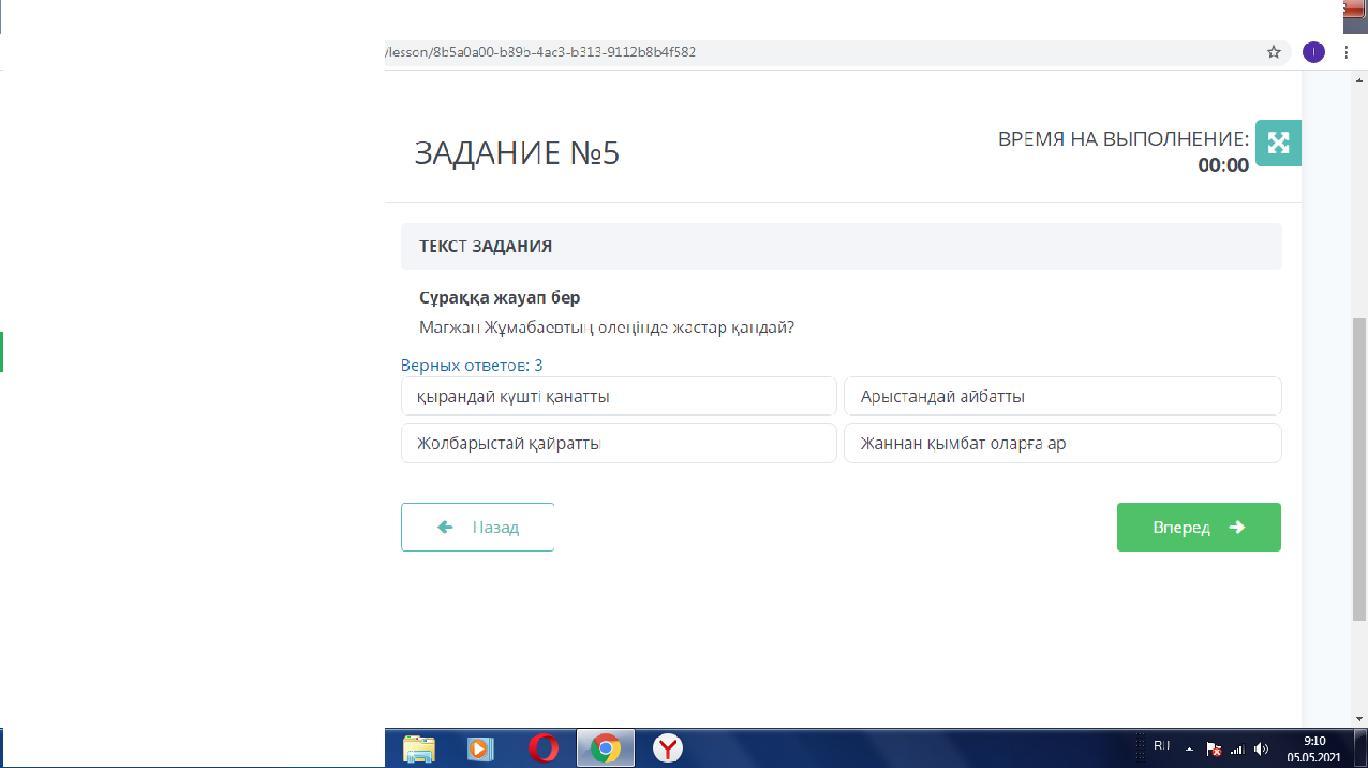
Task: Open network status in the system tray
Action: 1237,749
